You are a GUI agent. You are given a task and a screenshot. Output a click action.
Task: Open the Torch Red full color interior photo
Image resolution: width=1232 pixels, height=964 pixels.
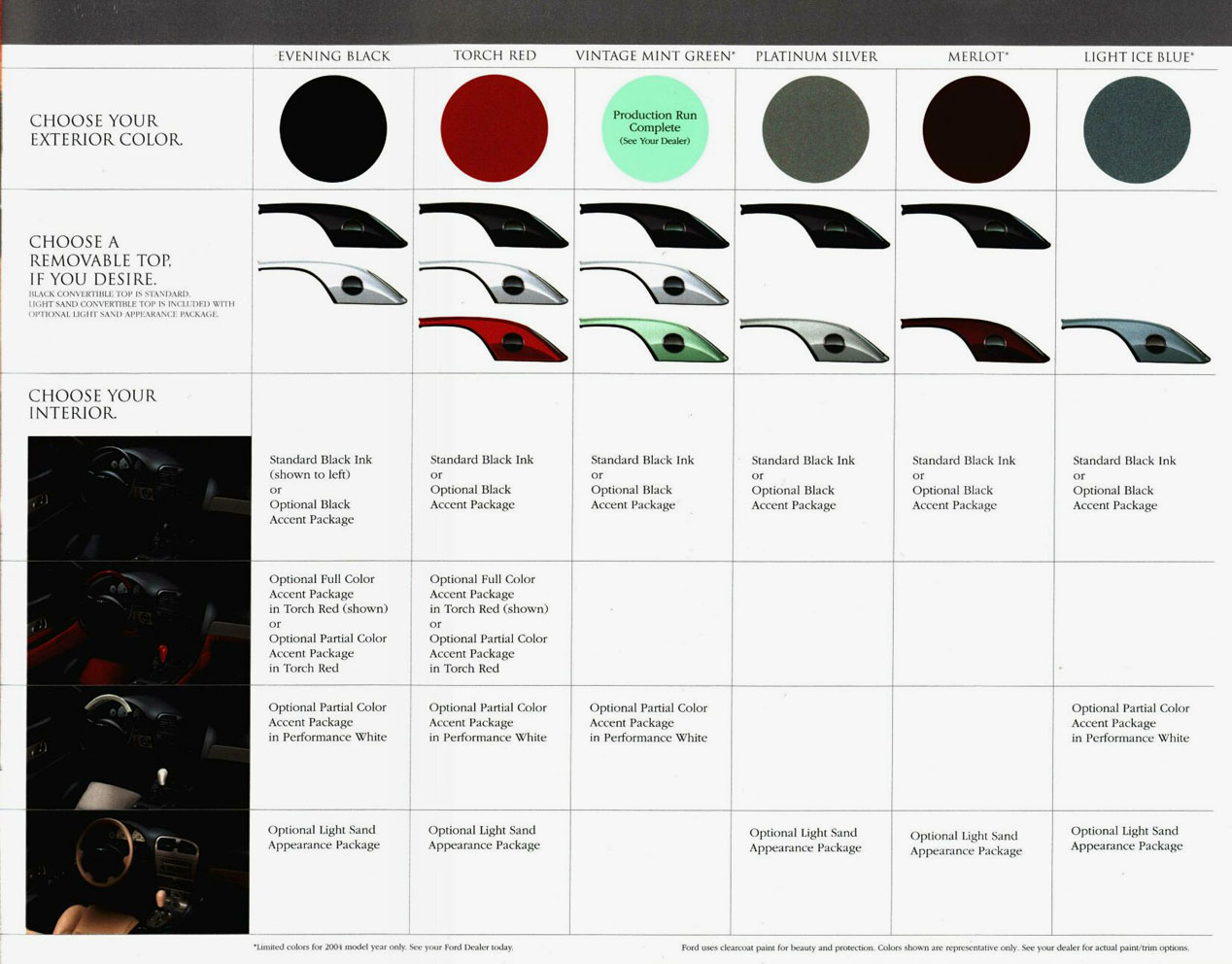pos(139,623)
